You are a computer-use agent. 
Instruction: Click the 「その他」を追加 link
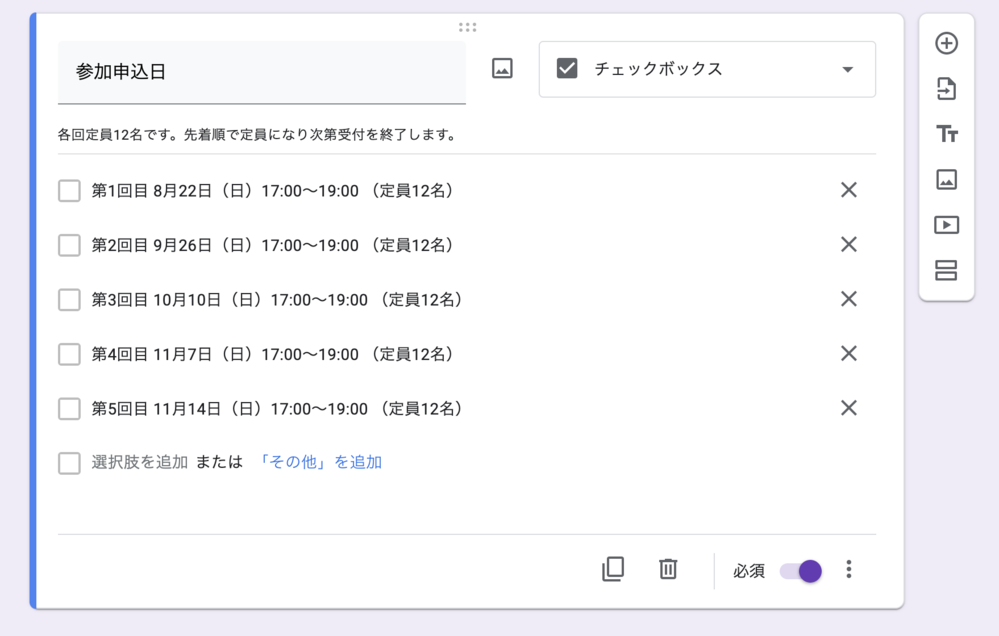tap(319, 462)
